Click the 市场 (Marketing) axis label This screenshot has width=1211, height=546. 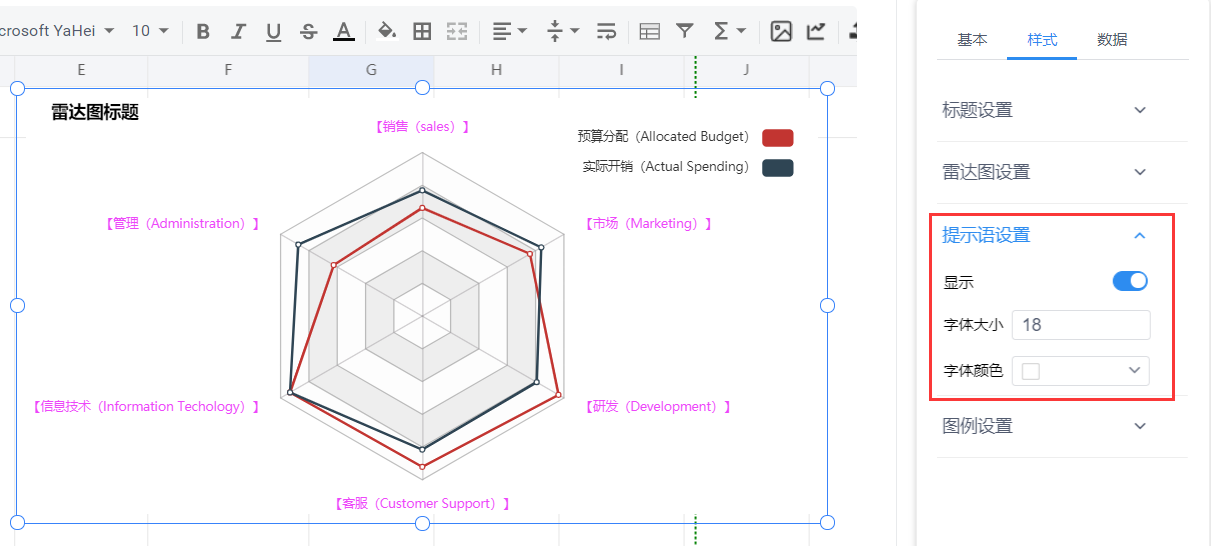[649, 224]
